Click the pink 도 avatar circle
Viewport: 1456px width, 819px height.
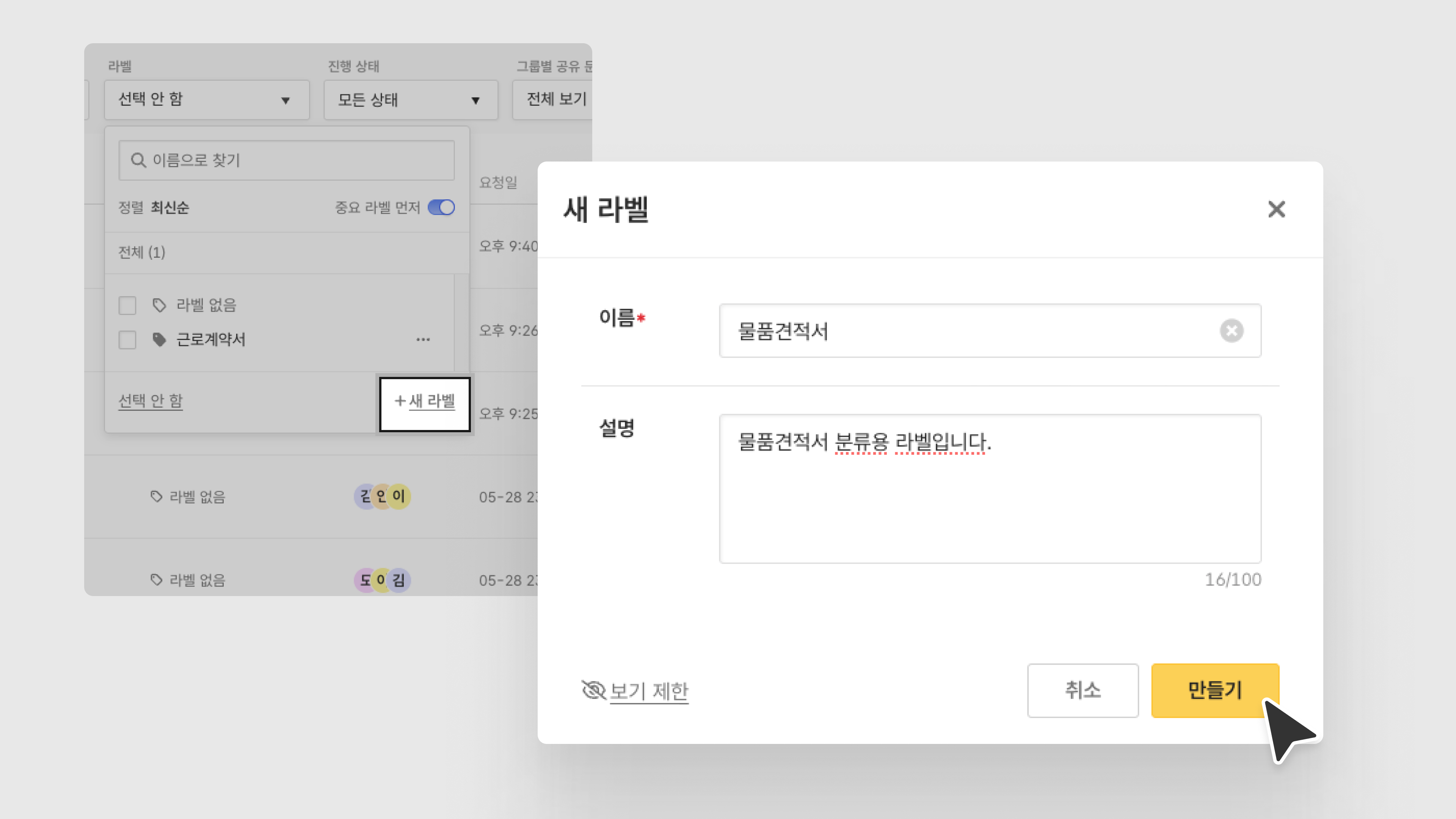[364, 580]
